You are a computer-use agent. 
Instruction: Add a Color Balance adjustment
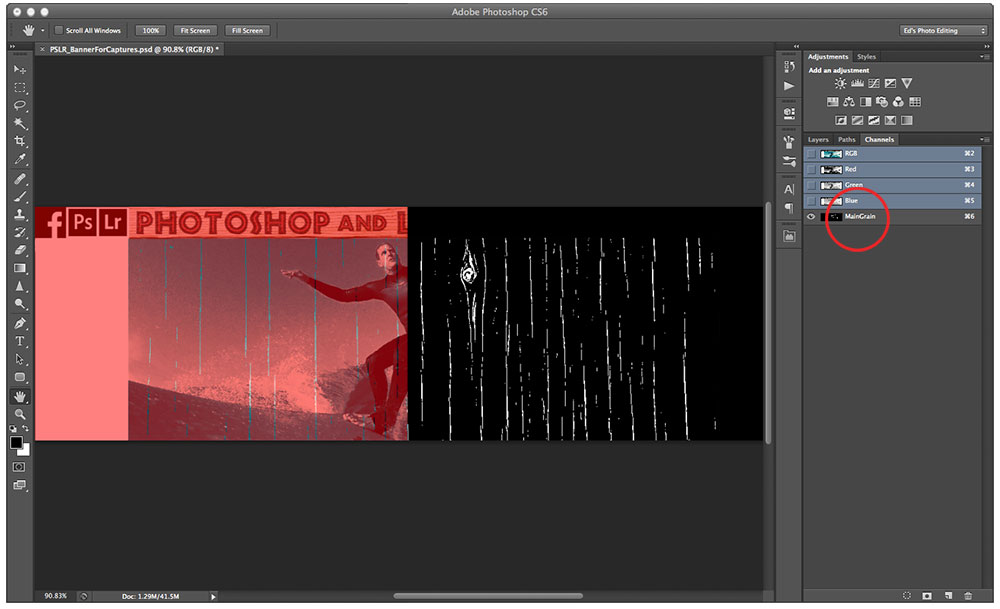click(849, 102)
